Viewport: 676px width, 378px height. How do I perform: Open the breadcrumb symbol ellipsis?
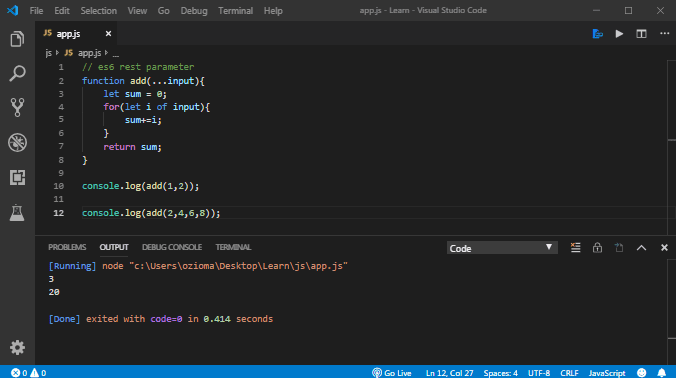(116, 53)
